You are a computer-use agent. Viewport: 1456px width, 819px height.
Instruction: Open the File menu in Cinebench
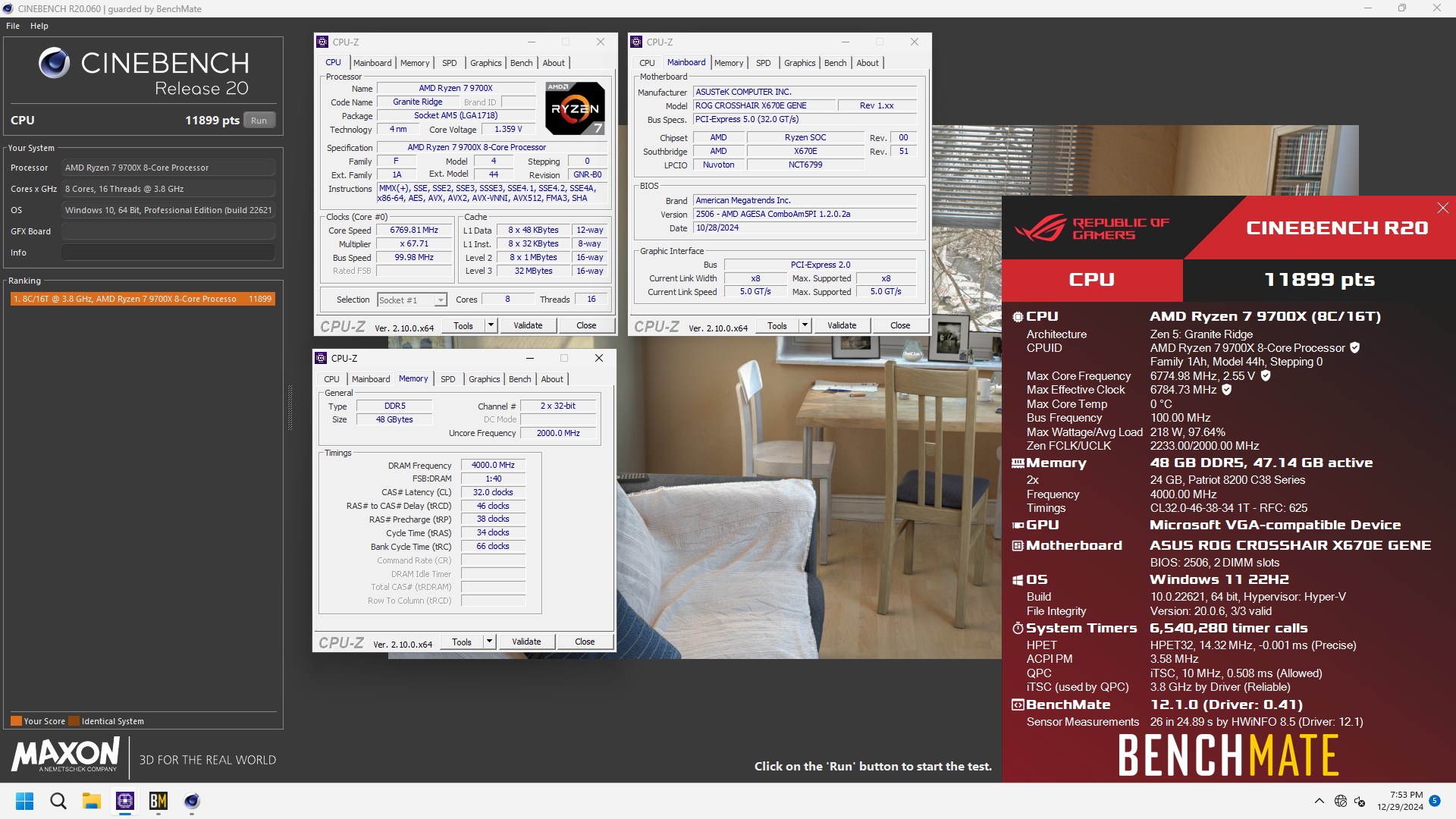tap(13, 26)
